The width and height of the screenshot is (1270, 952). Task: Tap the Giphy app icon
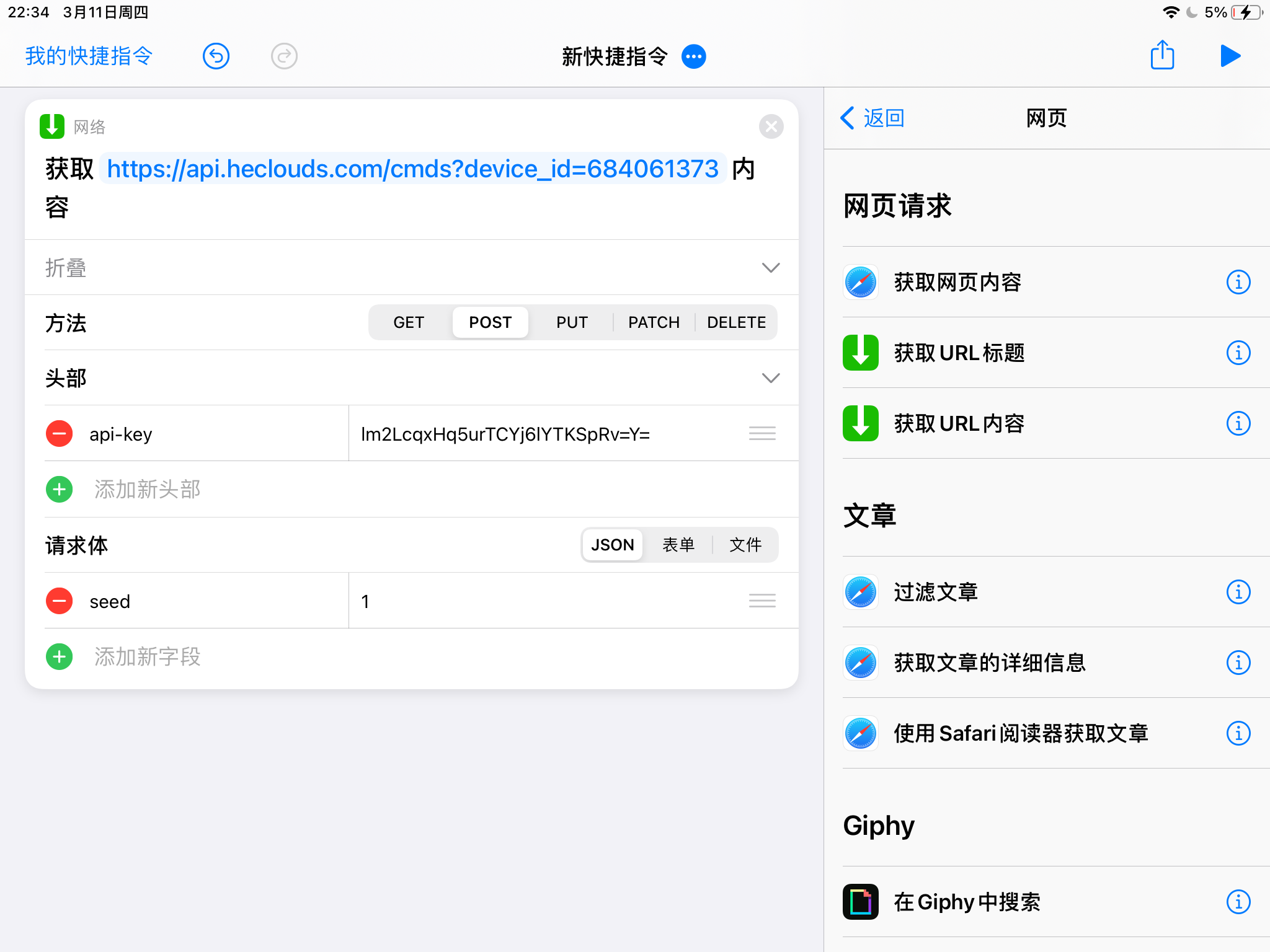pyautogui.click(x=861, y=902)
